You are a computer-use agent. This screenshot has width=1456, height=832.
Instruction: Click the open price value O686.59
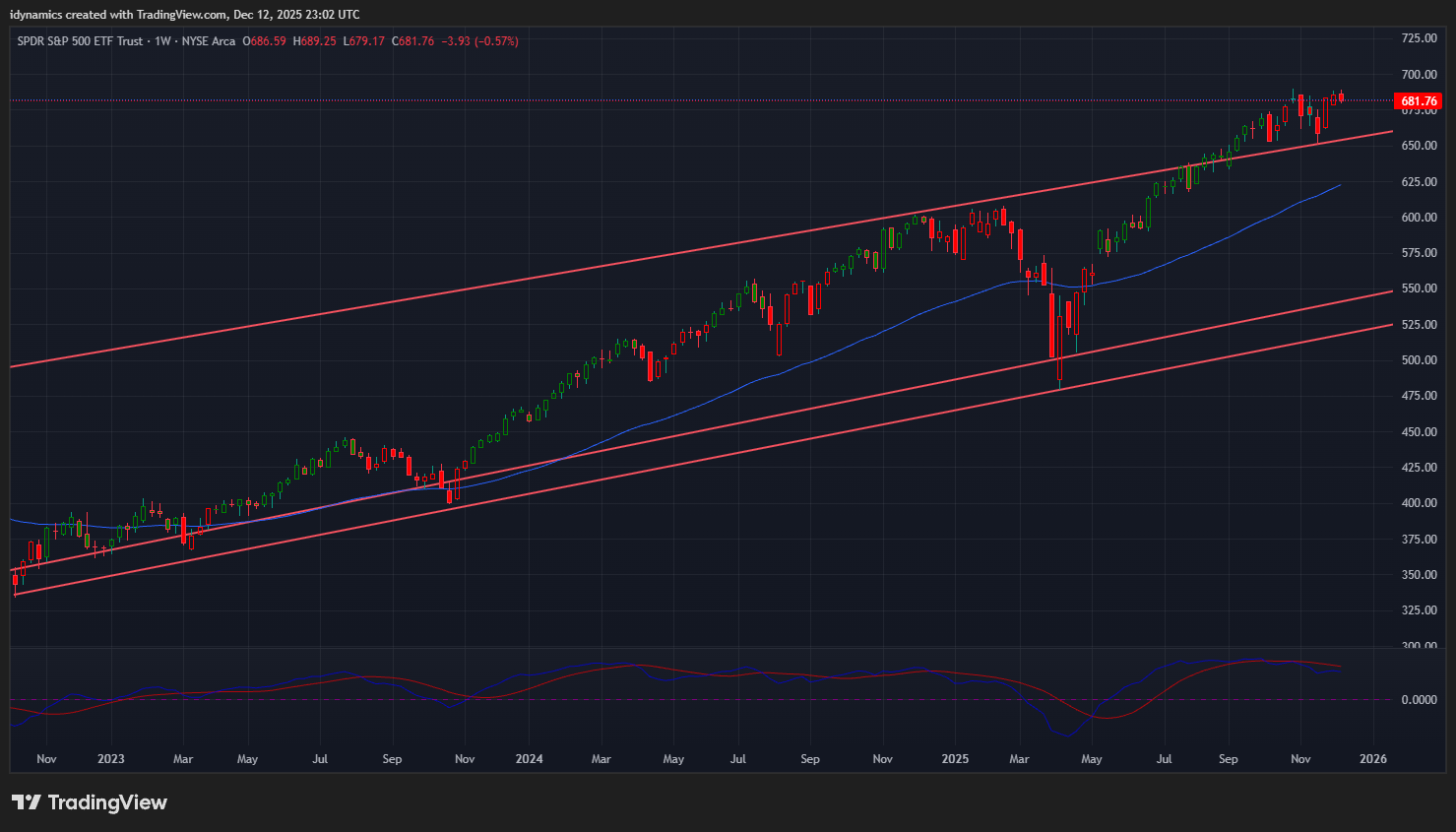click(x=264, y=41)
